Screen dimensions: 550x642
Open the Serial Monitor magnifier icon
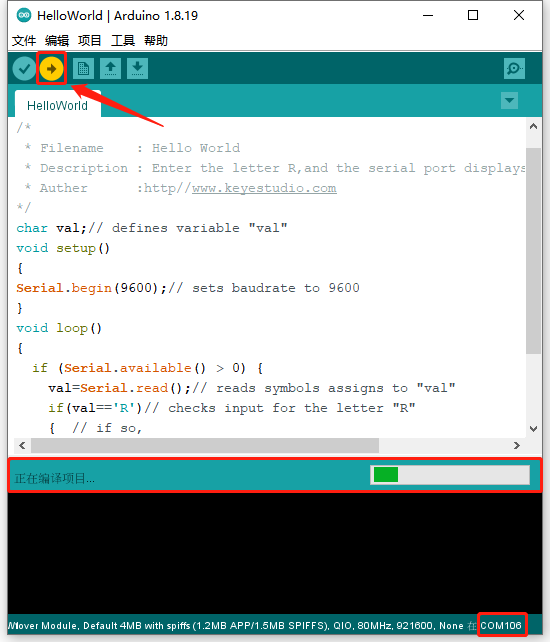tap(514, 68)
